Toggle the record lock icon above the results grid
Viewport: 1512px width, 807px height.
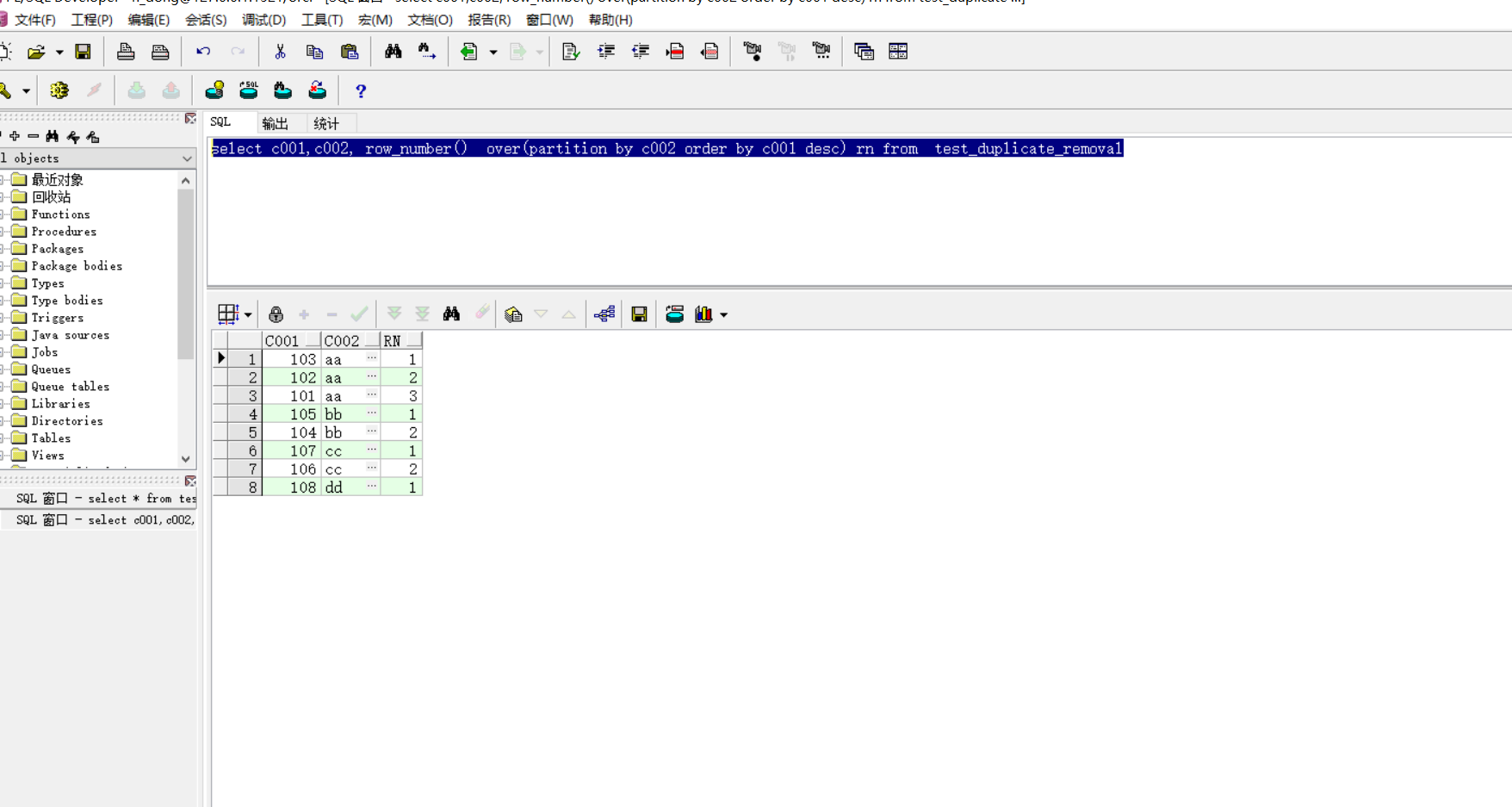[x=276, y=313]
